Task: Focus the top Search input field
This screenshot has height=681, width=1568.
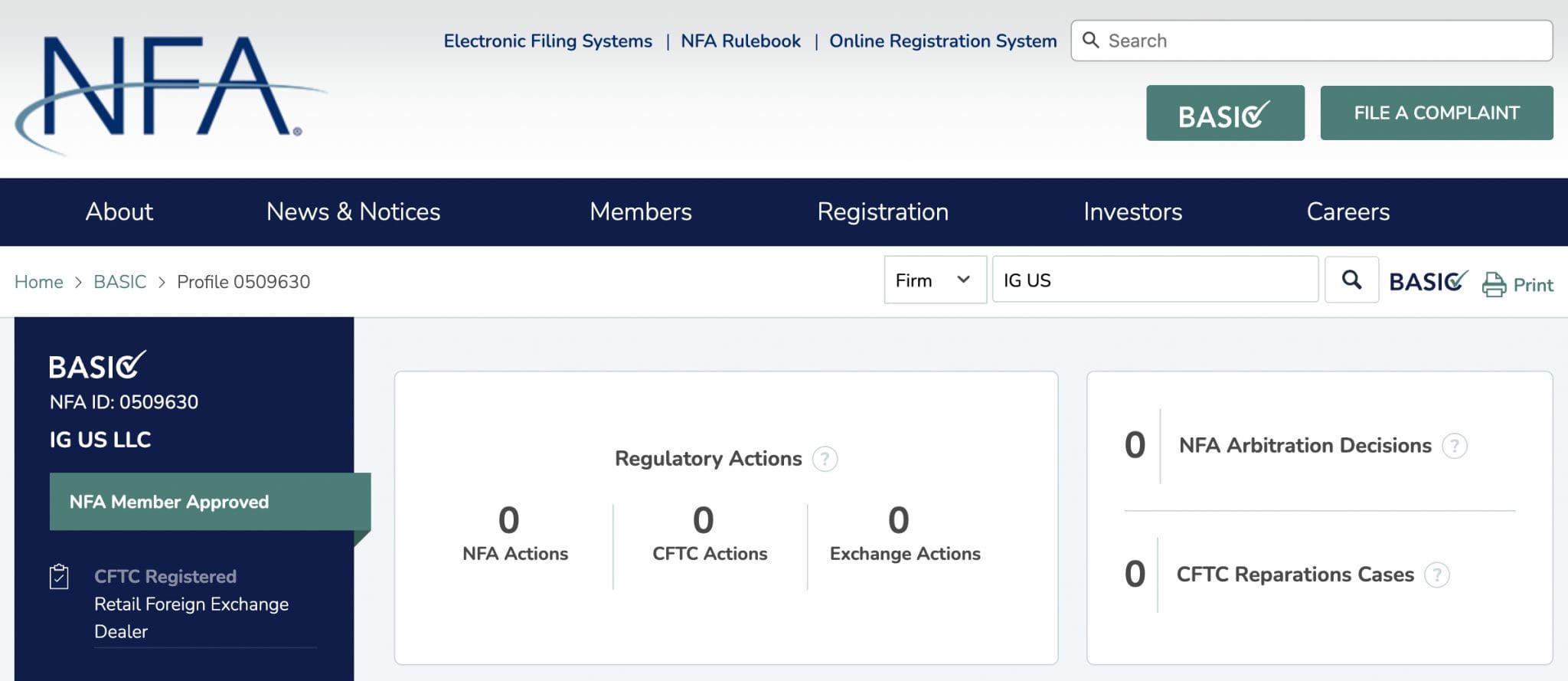Action: click(1312, 41)
